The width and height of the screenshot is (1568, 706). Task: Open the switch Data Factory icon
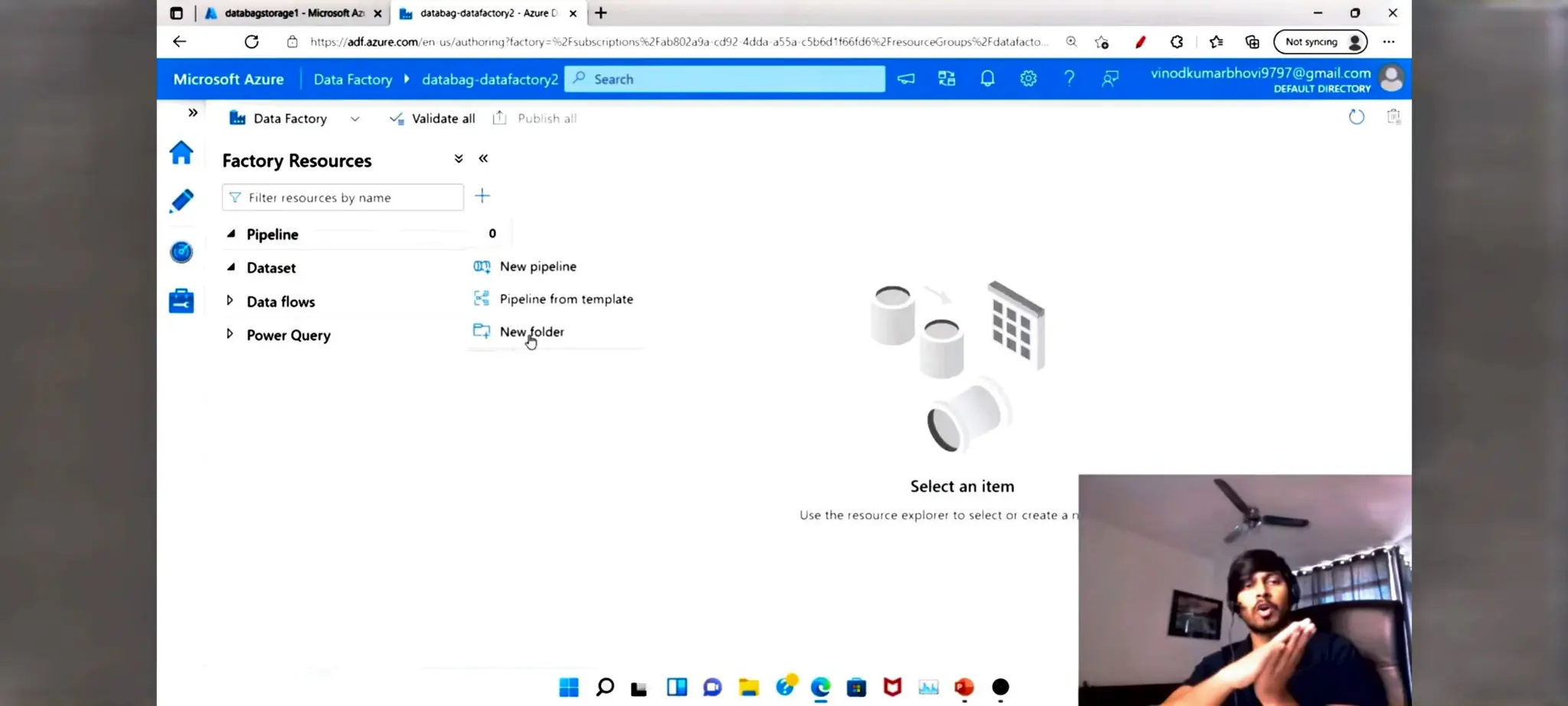pos(947,79)
